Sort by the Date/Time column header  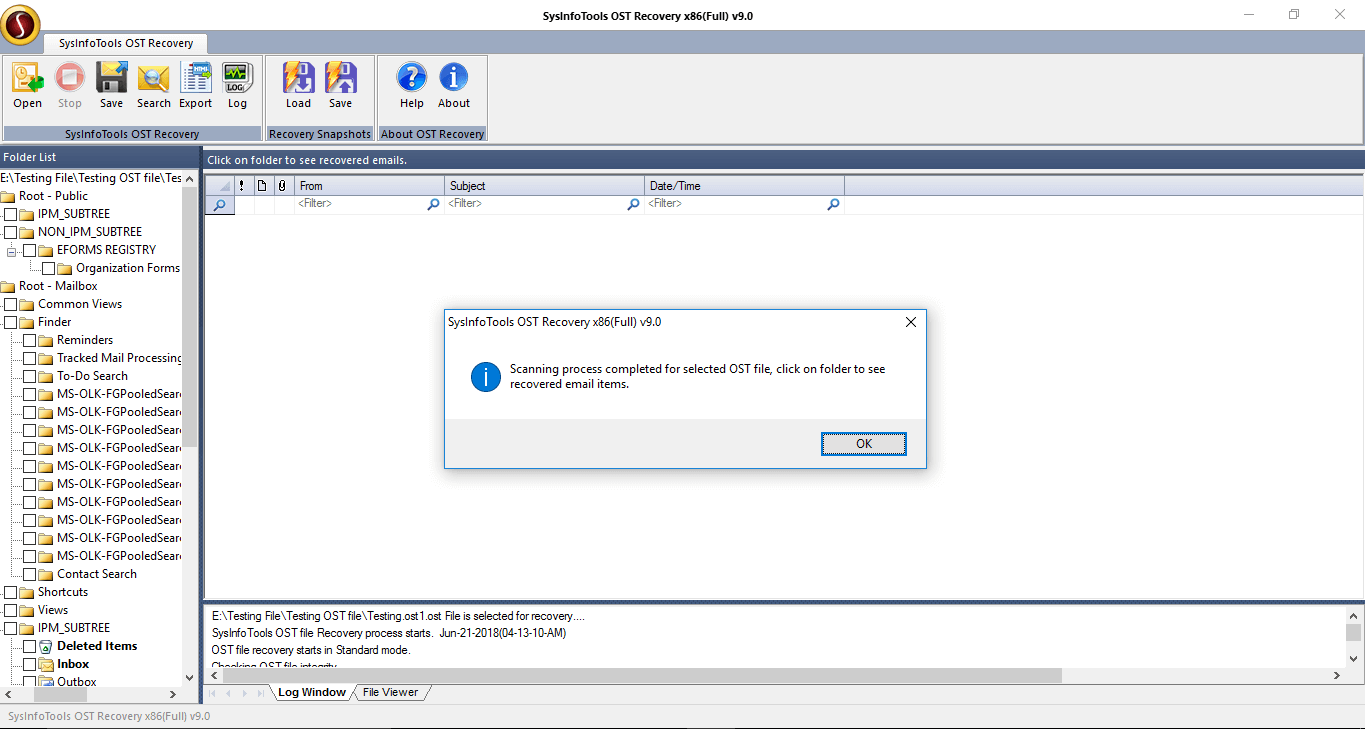pyautogui.click(x=744, y=186)
